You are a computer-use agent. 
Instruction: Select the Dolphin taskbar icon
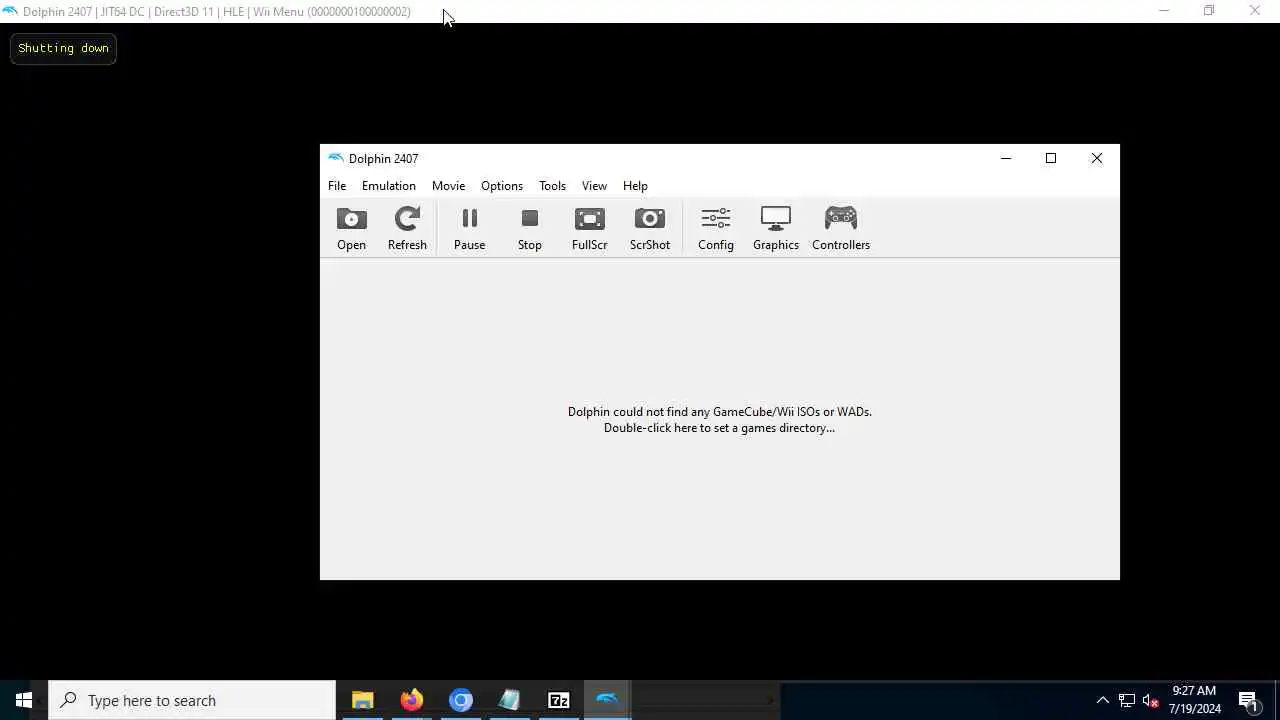click(x=608, y=700)
